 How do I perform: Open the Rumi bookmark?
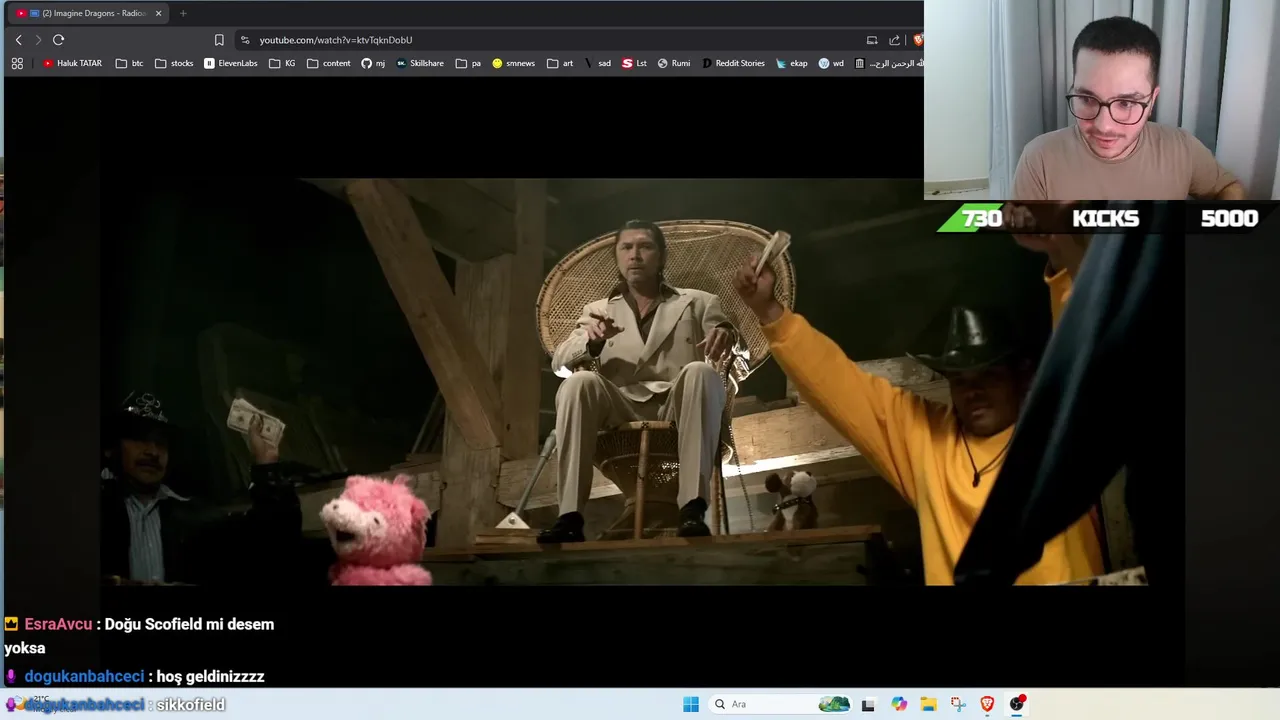pyautogui.click(x=673, y=63)
